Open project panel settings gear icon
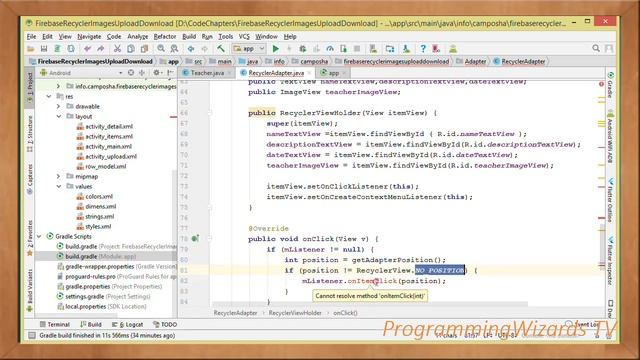Image resolution: width=640 pixels, height=360 pixels. (x=156, y=73)
